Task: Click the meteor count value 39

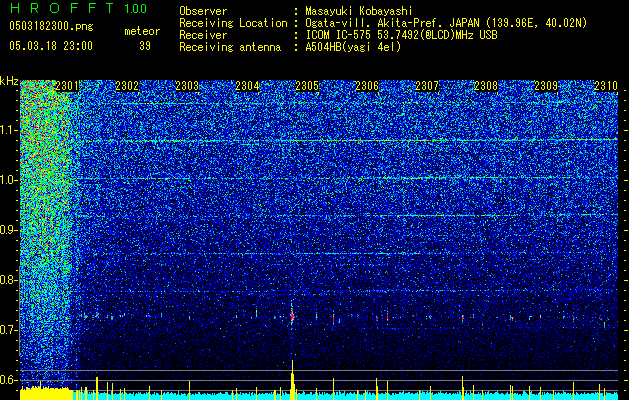Action: [145, 46]
